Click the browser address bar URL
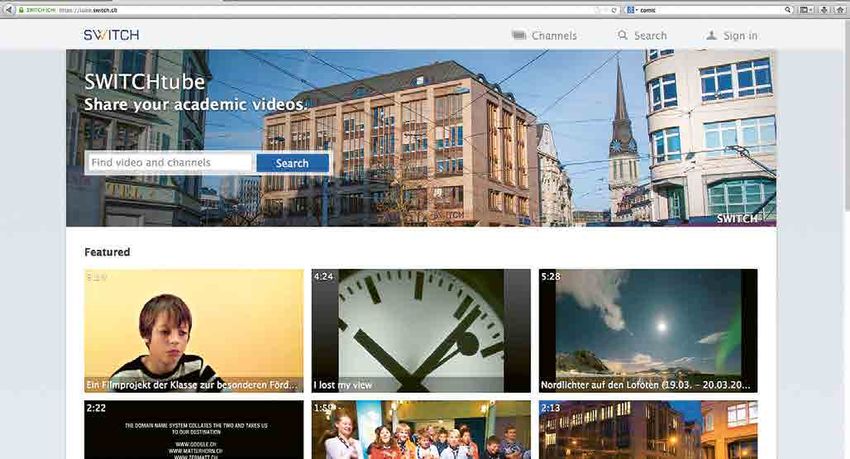Image resolution: width=850 pixels, height=459 pixels. 87,10
